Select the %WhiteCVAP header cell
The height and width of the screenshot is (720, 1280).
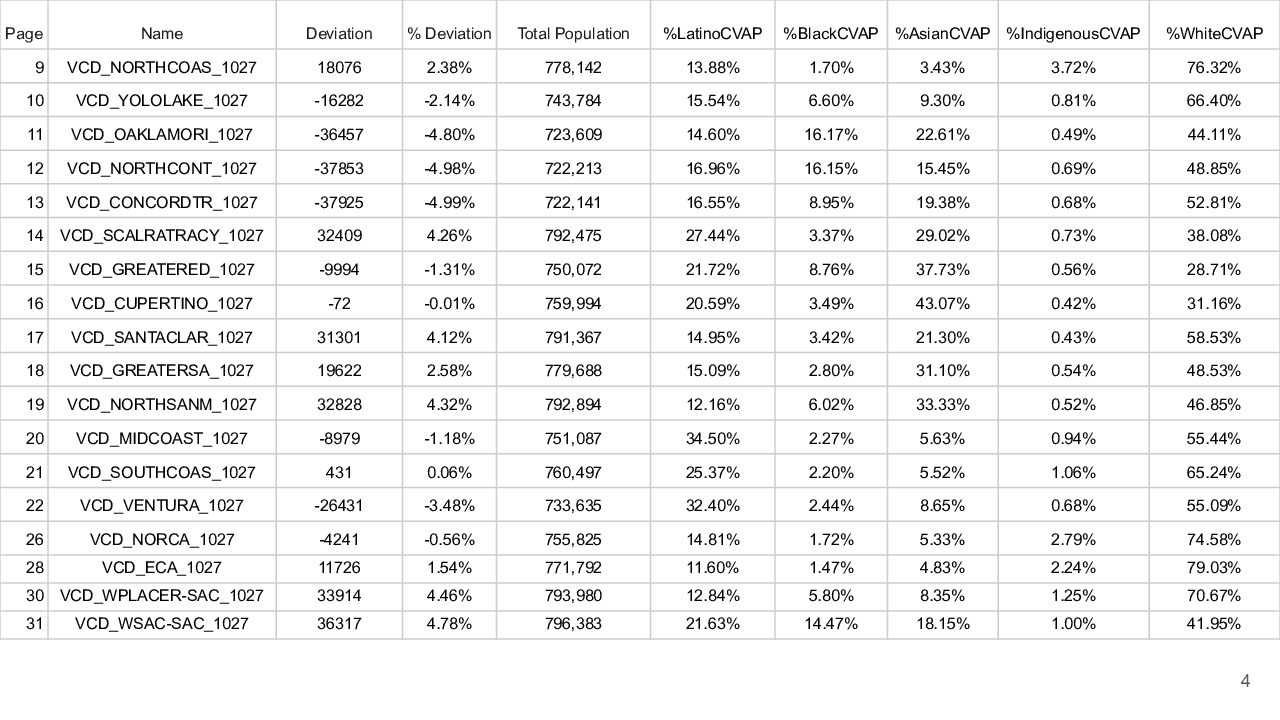[x=1213, y=34]
